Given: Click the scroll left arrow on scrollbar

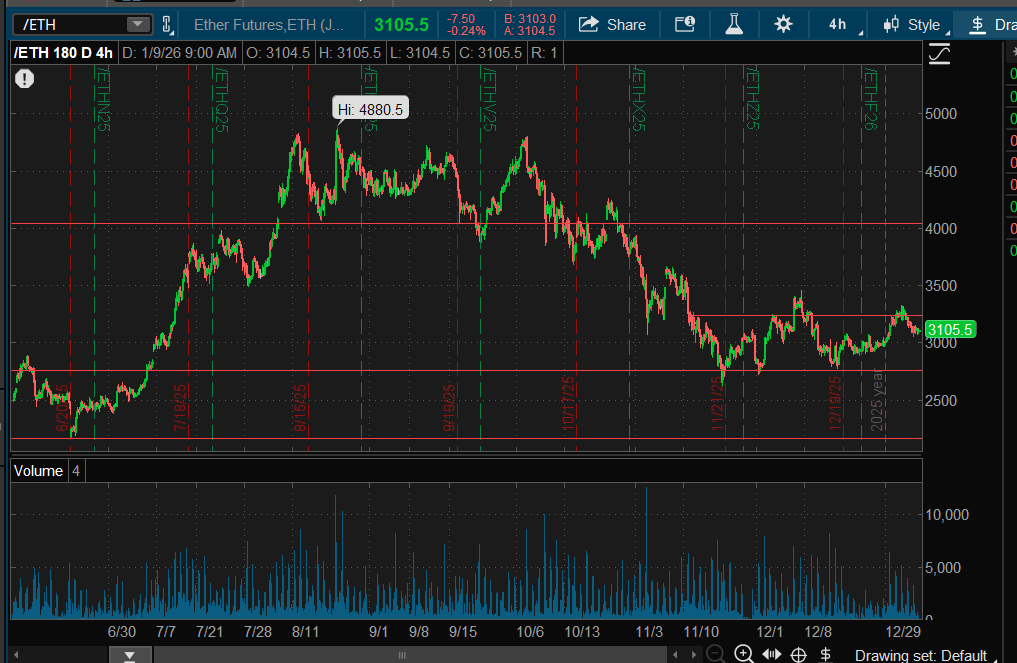Looking at the screenshot, I should [x=16, y=655].
